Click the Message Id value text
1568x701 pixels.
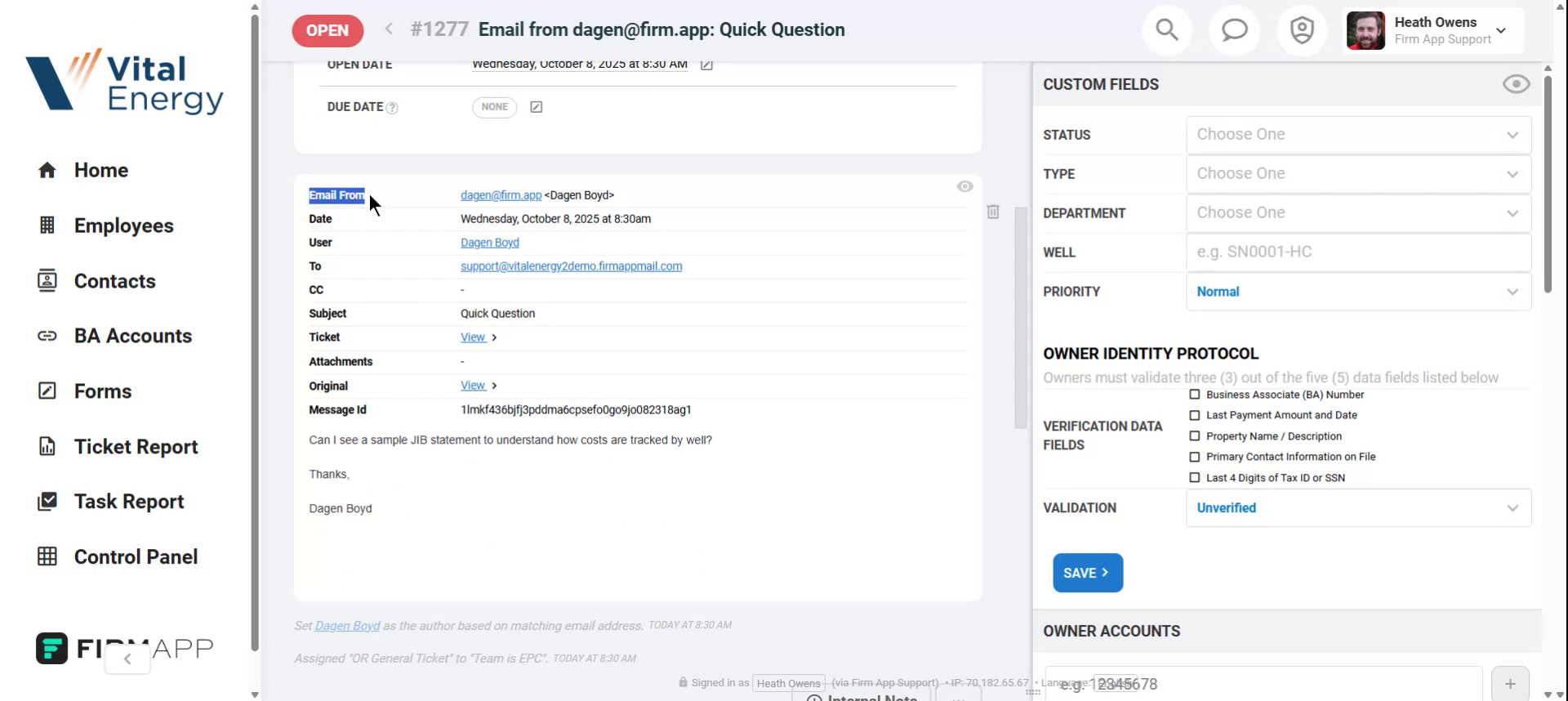pyautogui.click(x=576, y=410)
